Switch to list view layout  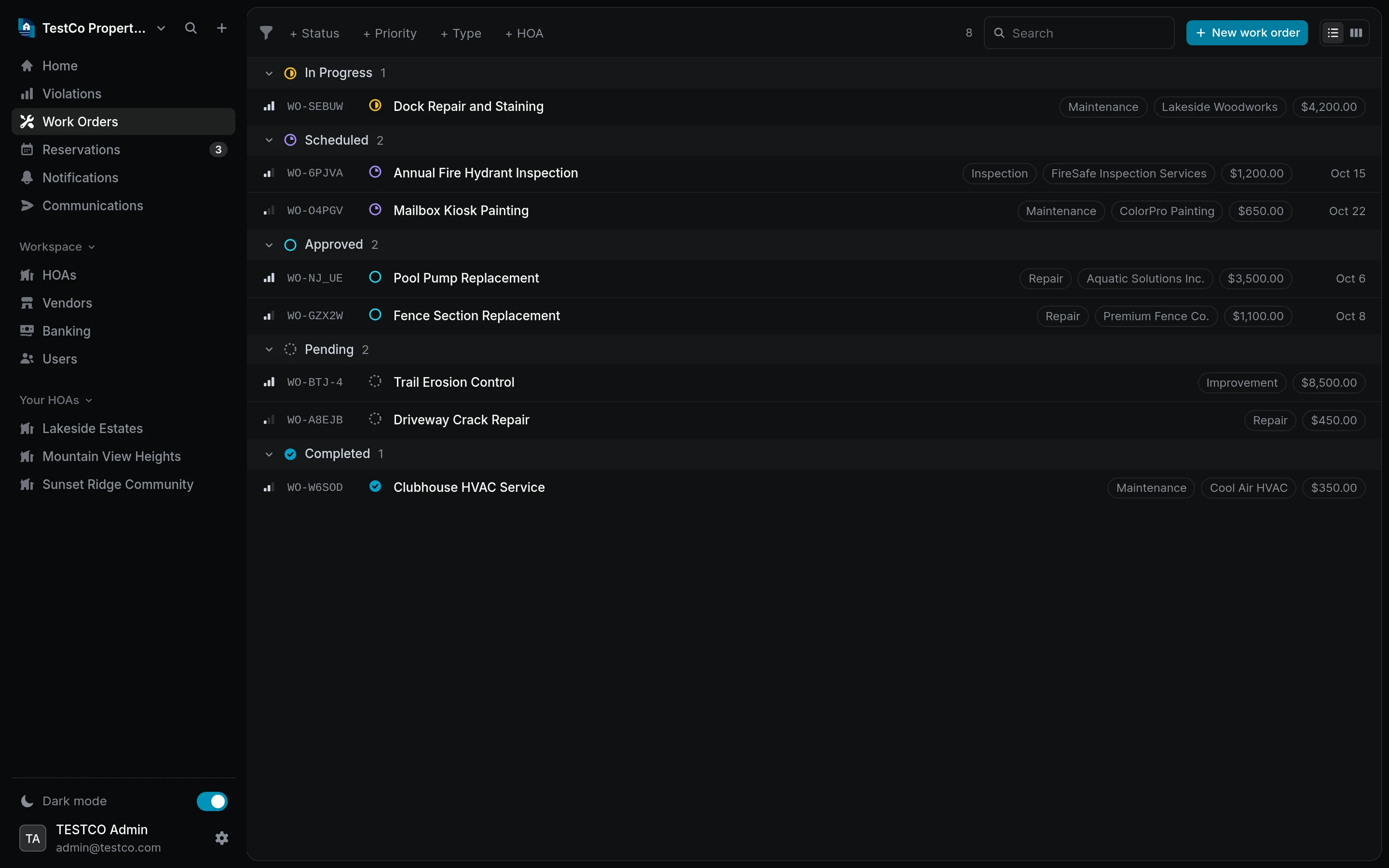1333,33
